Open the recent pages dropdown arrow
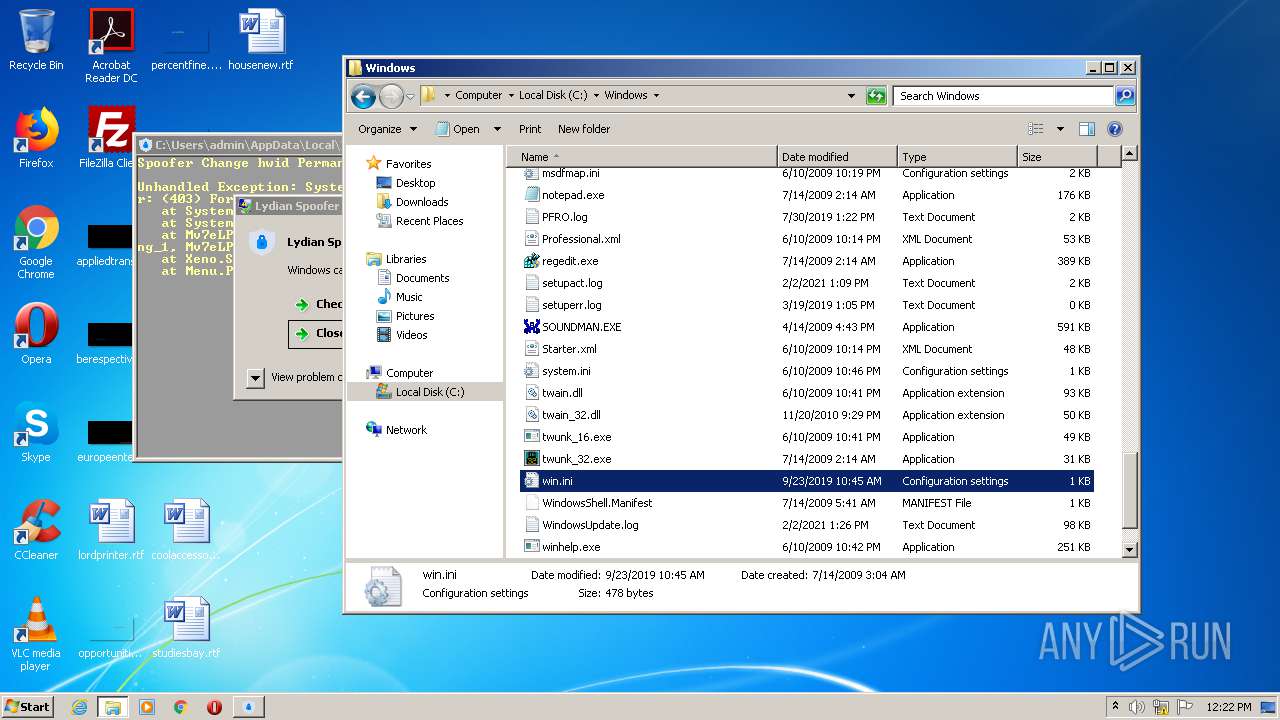Viewport: 1280px width, 720px height. click(410, 97)
